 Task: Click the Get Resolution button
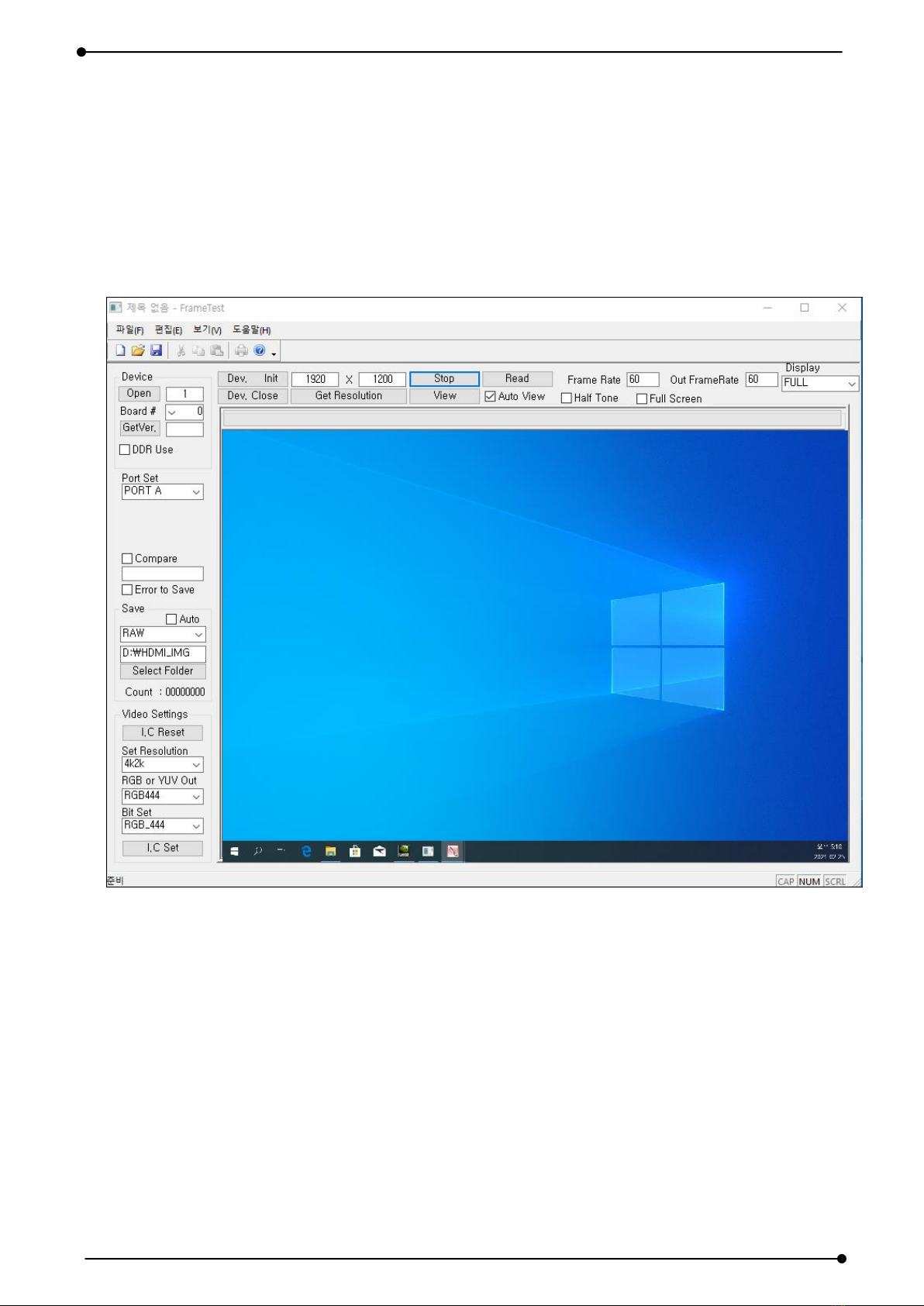pos(349,396)
